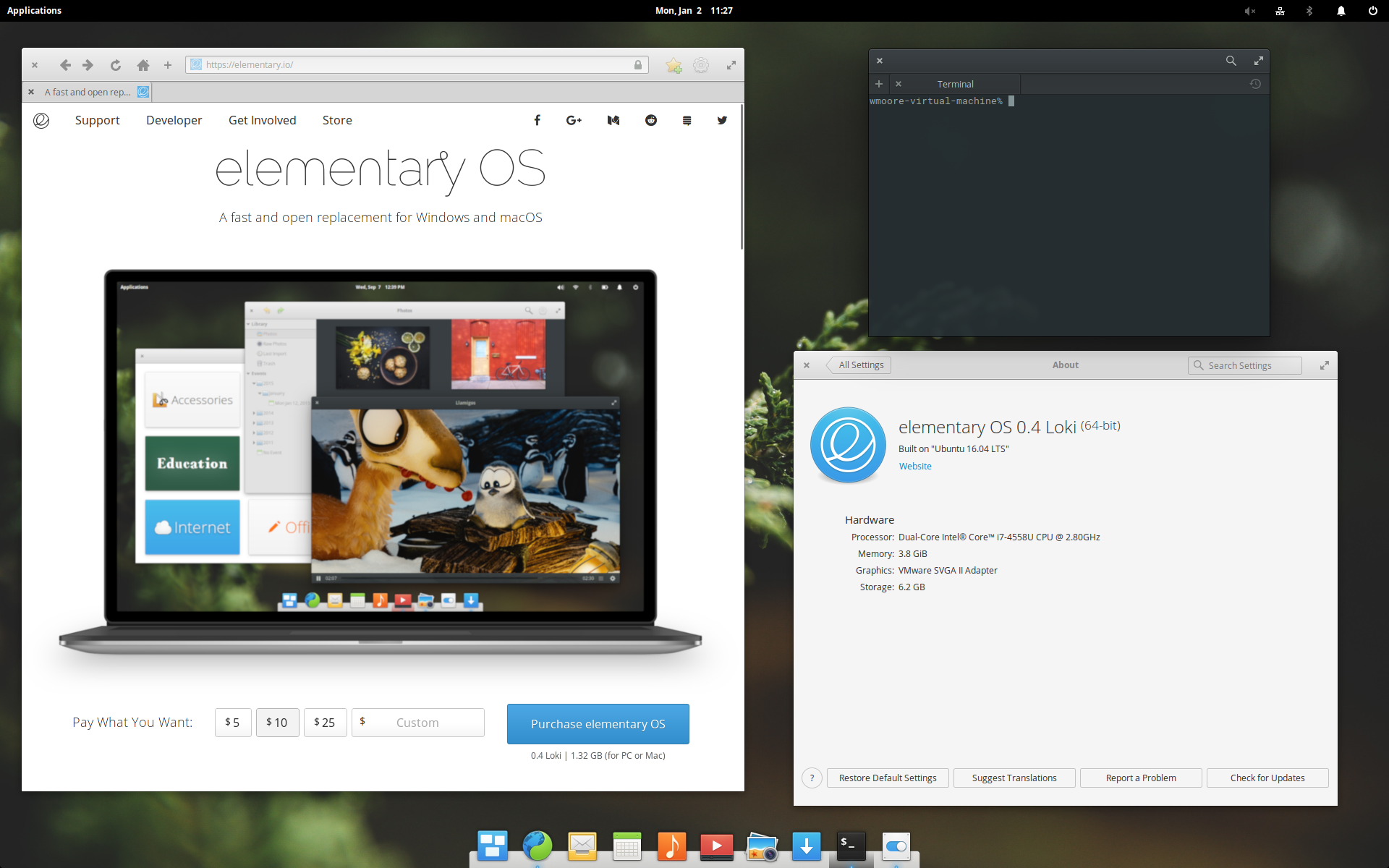Open help with the question mark button
This screenshot has height=868, width=1389.
[812, 778]
